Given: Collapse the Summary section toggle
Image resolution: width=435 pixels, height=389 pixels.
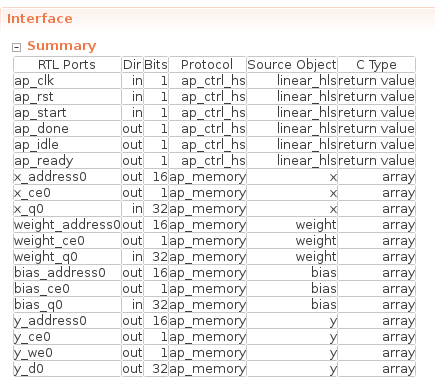Looking at the screenshot, I should pos(16,47).
